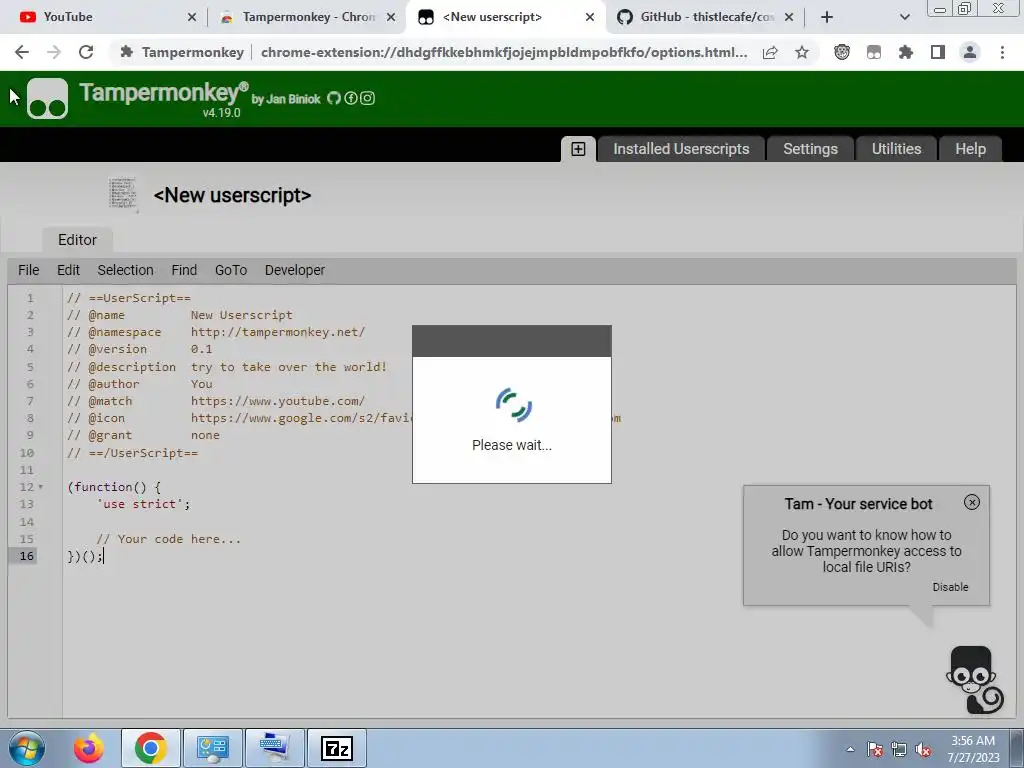Select the Editor tab

(77, 240)
